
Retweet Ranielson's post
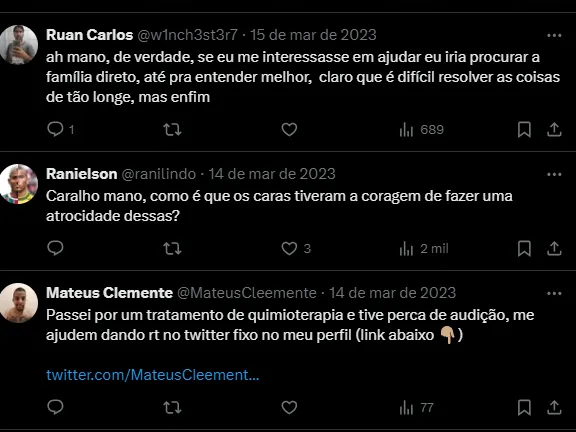[x=172, y=249]
